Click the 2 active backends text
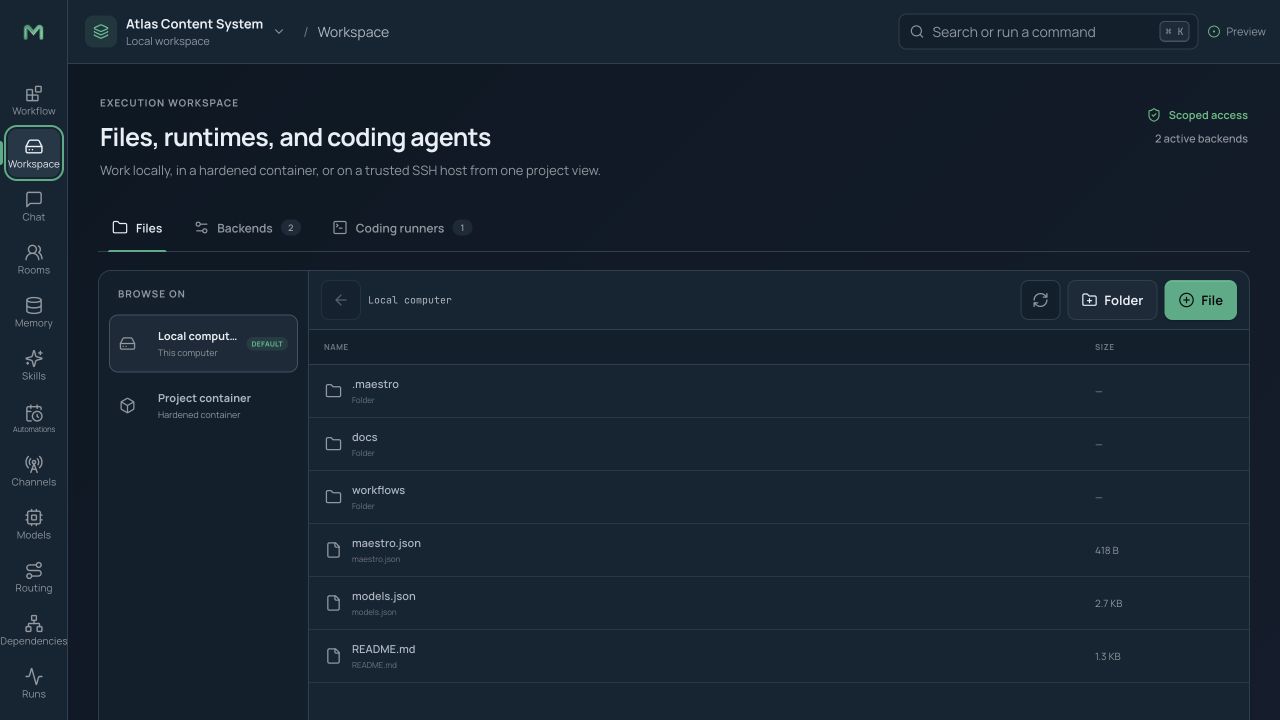The width and height of the screenshot is (1280, 720). click(x=1201, y=139)
